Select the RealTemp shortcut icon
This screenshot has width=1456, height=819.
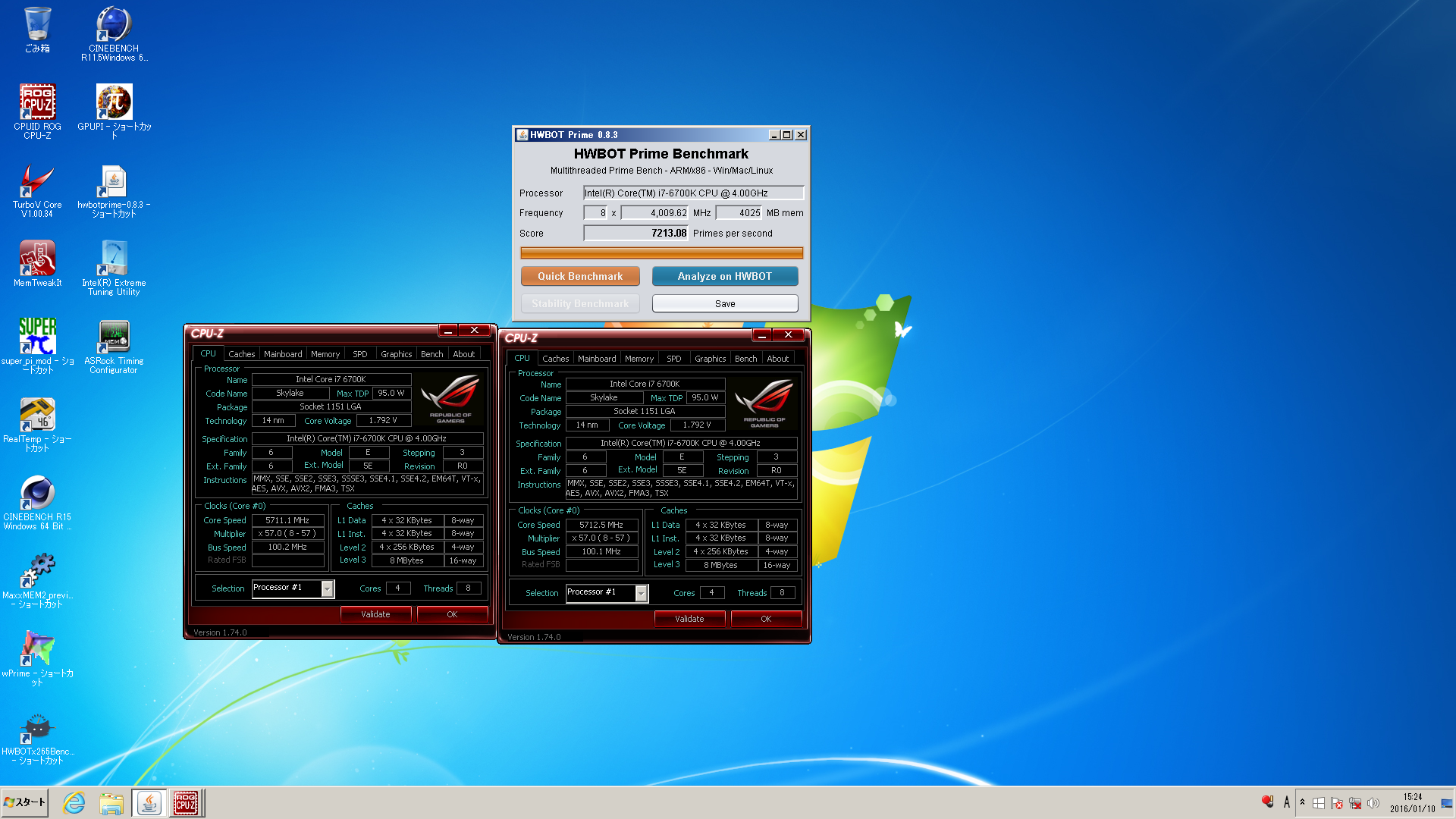click(x=37, y=425)
